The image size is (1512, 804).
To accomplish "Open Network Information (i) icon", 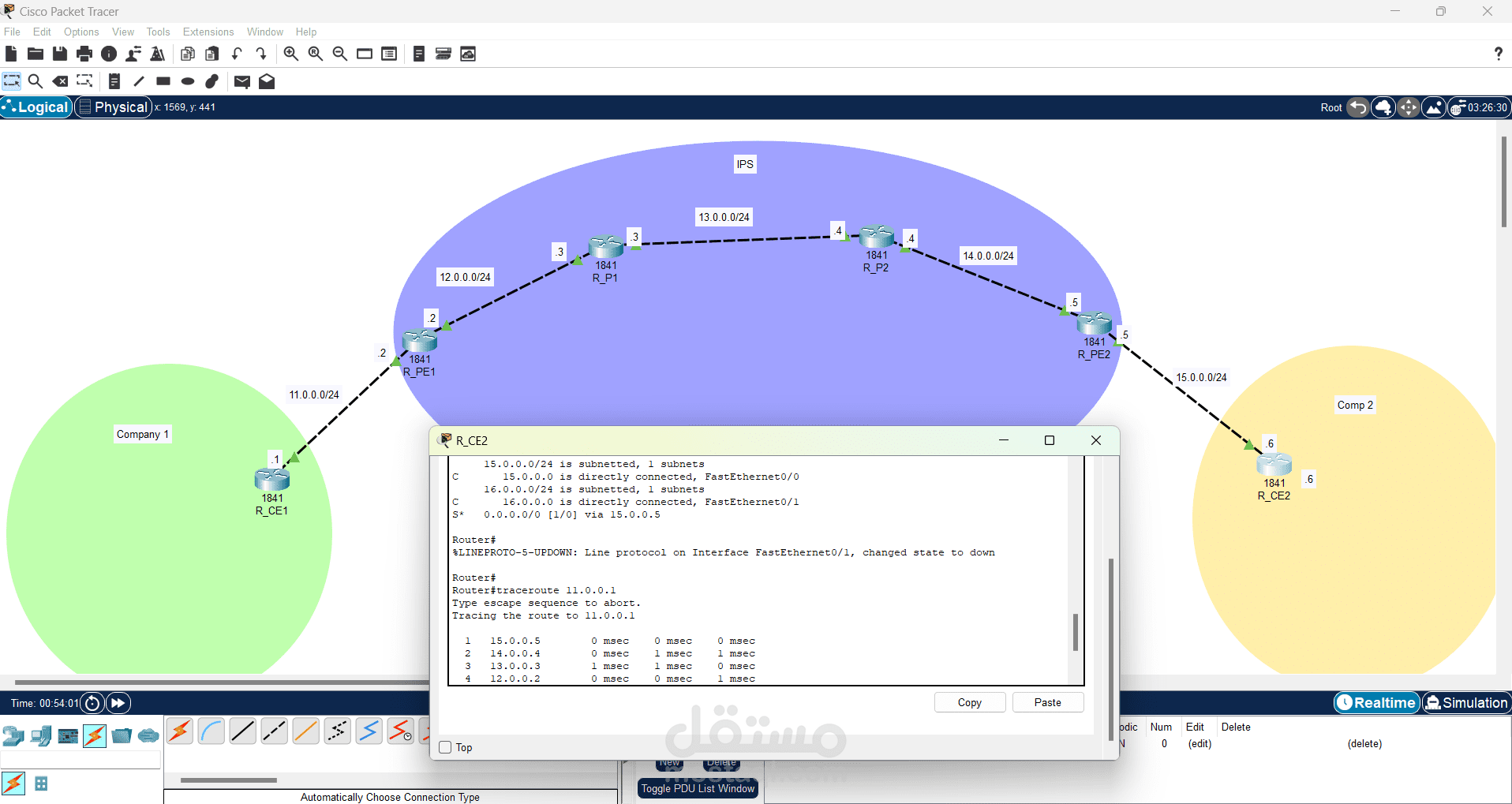I will coord(109,54).
